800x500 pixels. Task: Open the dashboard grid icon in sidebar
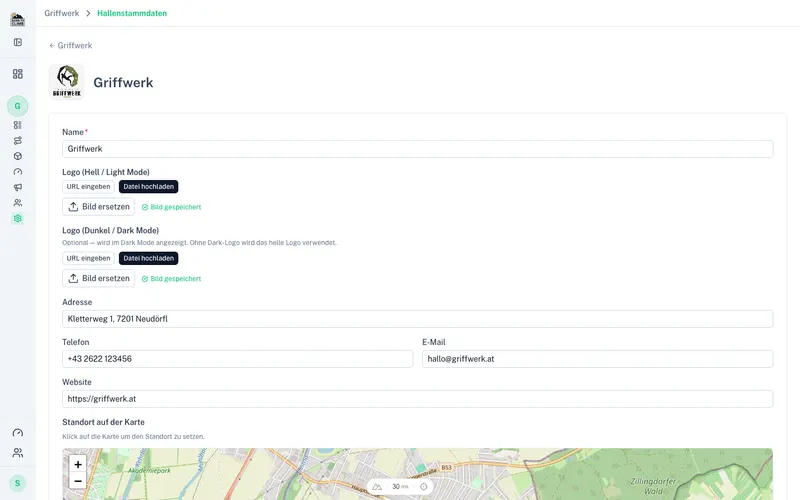click(18, 74)
